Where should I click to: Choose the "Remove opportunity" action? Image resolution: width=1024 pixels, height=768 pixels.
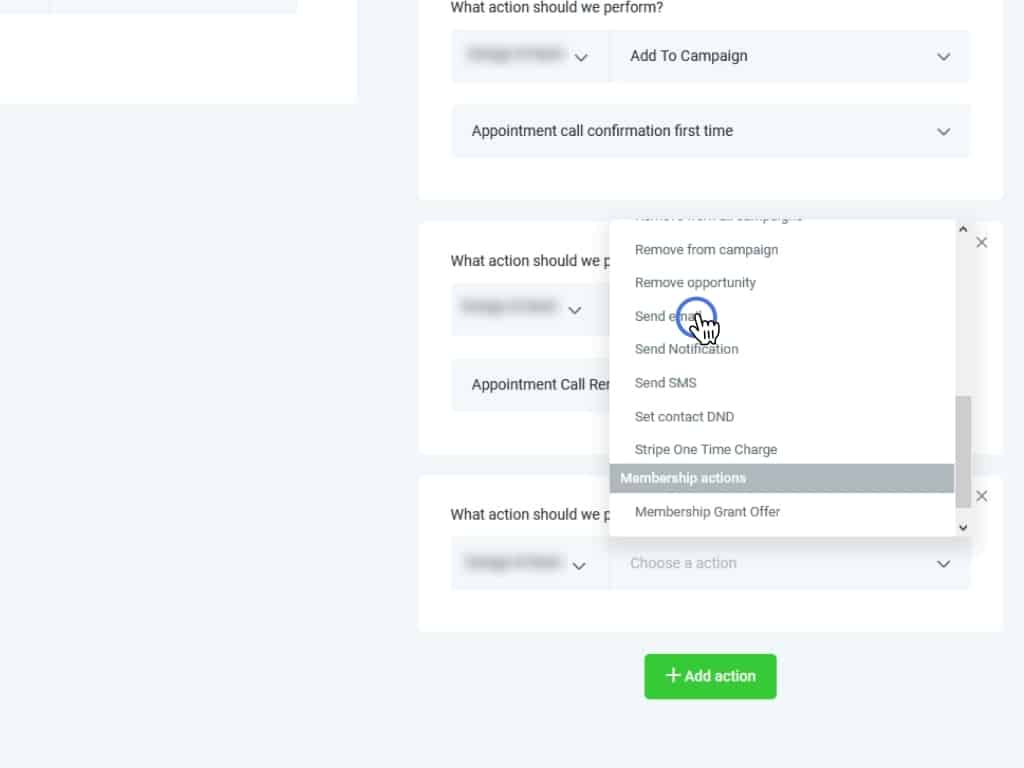(x=695, y=283)
